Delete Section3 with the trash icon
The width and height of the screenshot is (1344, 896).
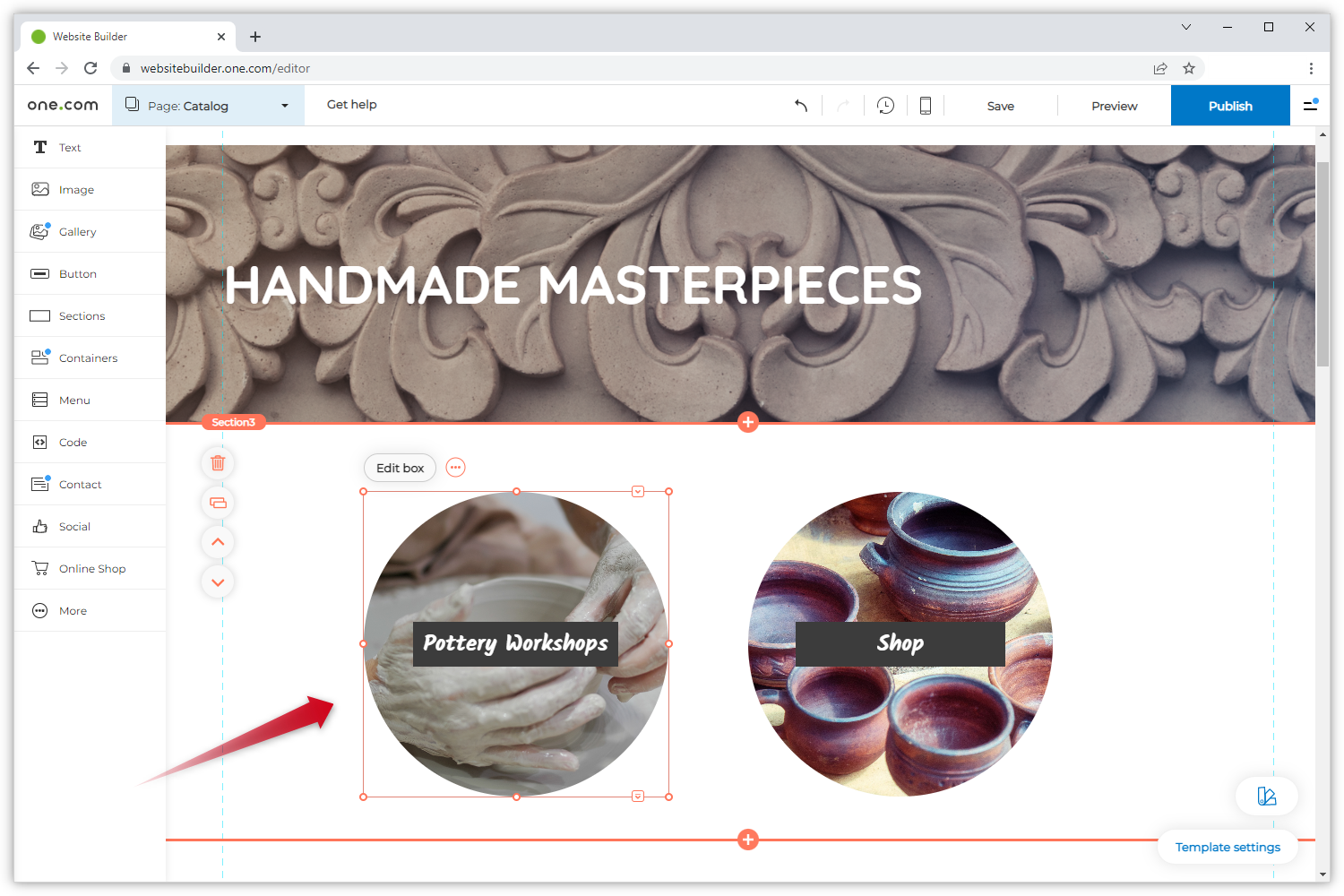point(218,463)
